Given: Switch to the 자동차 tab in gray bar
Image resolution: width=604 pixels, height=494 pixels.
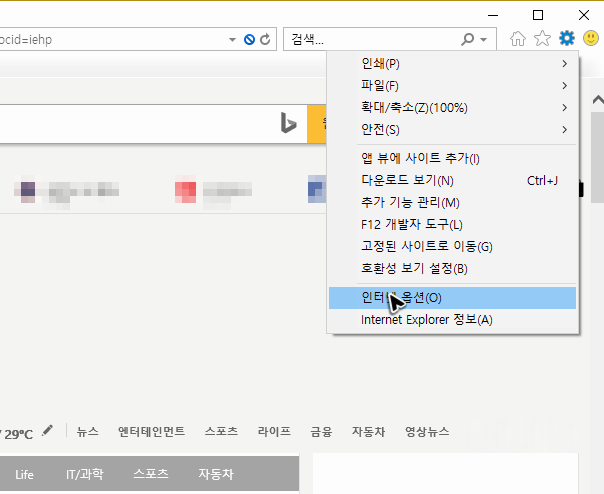Looking at the screenshot, I should point(216,474).
